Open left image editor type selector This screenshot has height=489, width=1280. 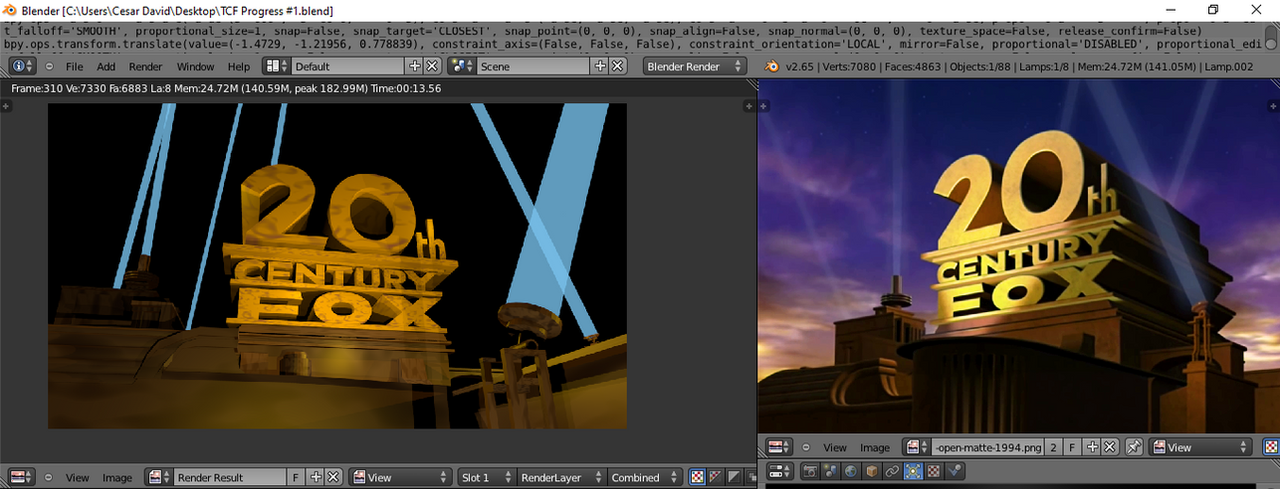(23, 477)
